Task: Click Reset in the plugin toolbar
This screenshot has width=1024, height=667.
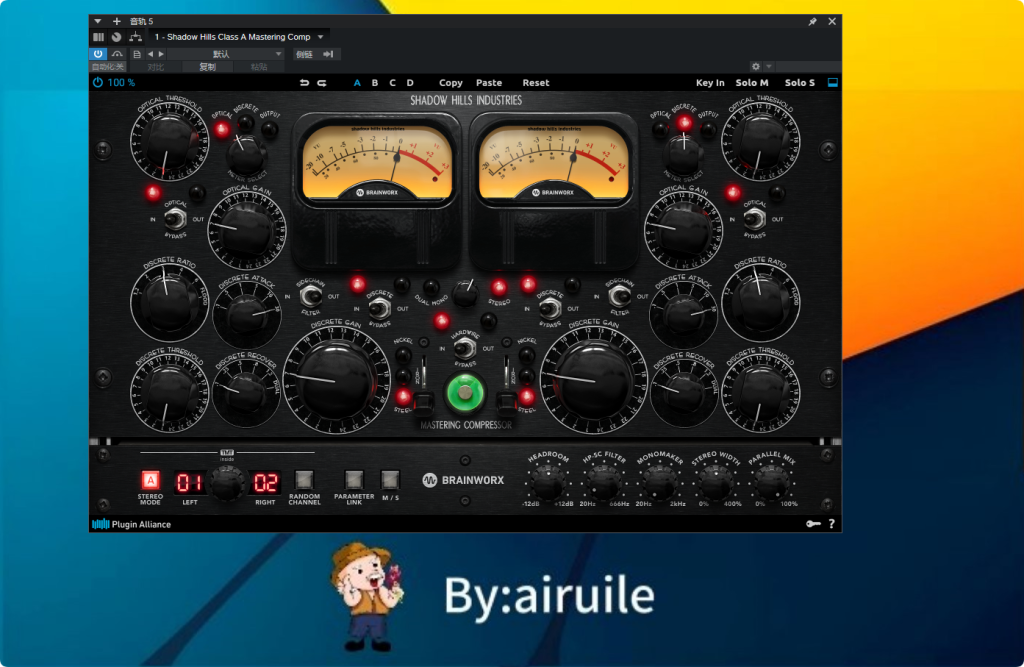Action: [x=536, y=83]
